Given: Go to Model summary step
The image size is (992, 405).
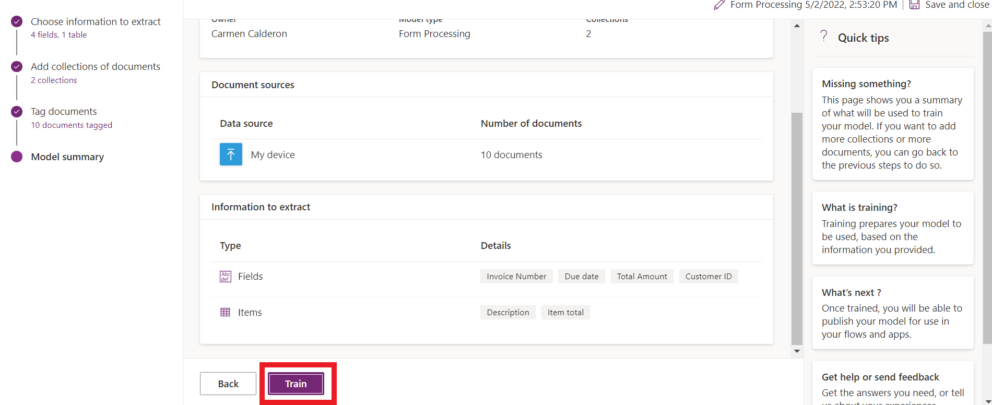Looking at the screenshot, I should click(67, 157).
